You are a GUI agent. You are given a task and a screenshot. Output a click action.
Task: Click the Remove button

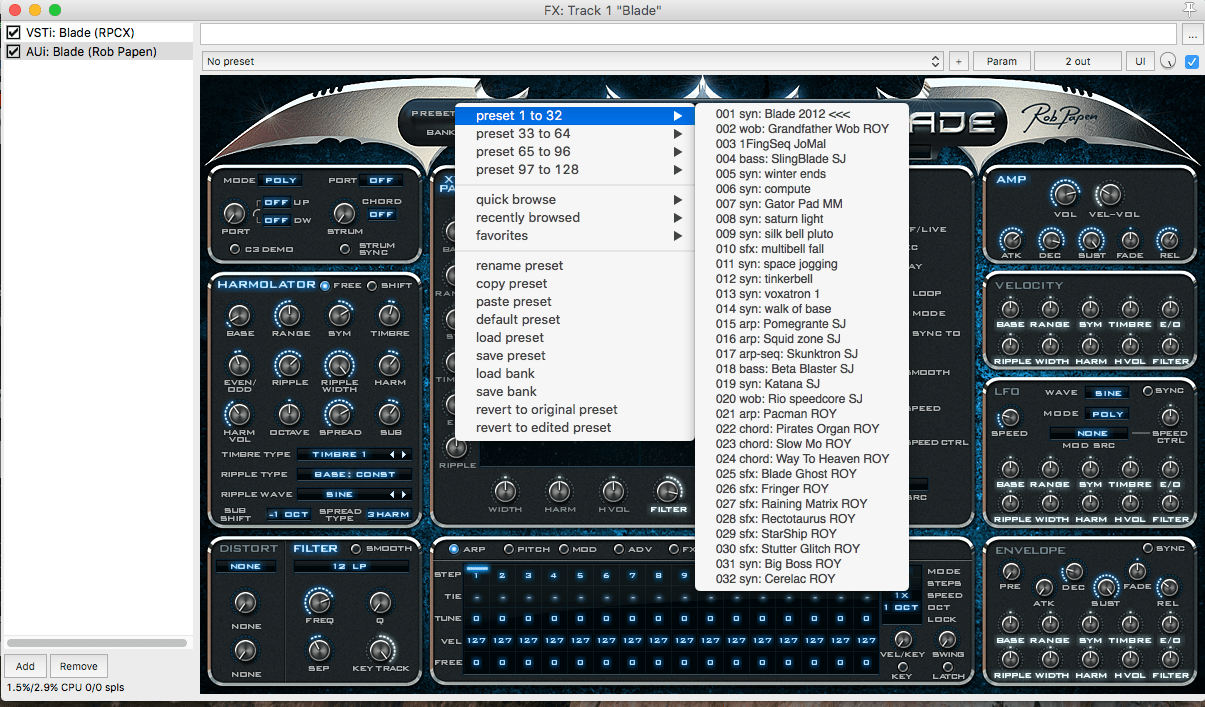coord(78,666)
